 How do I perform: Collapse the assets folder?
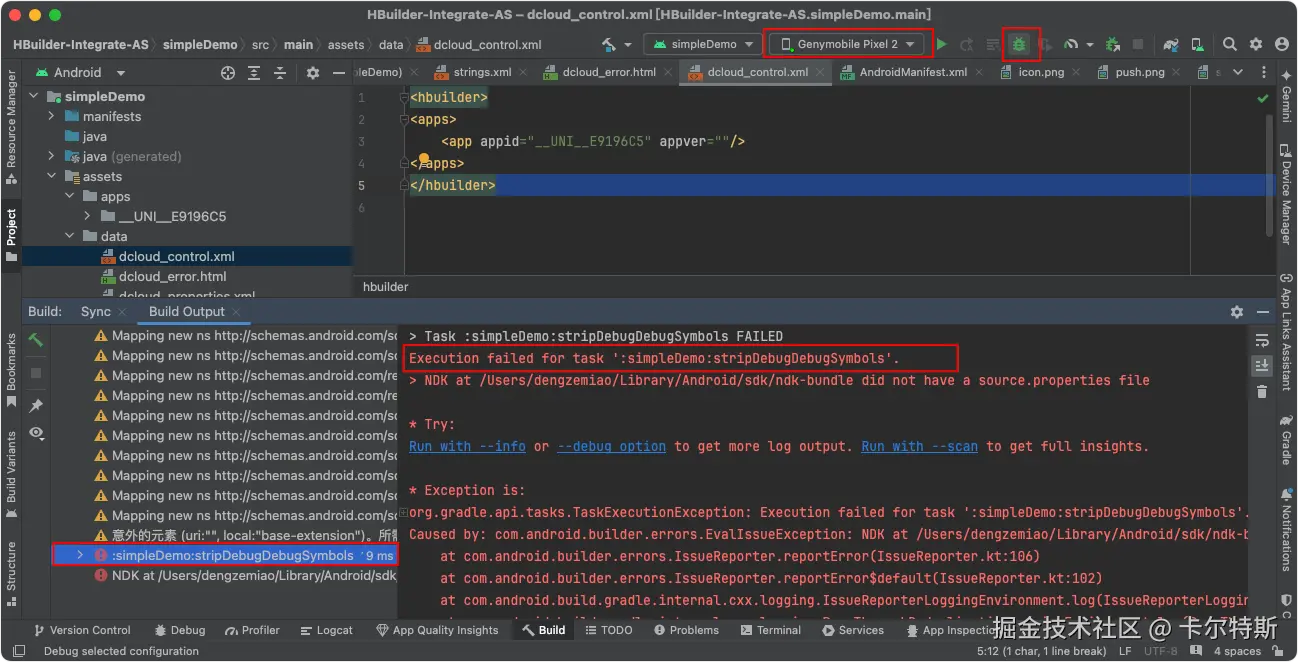click(52, 177)
